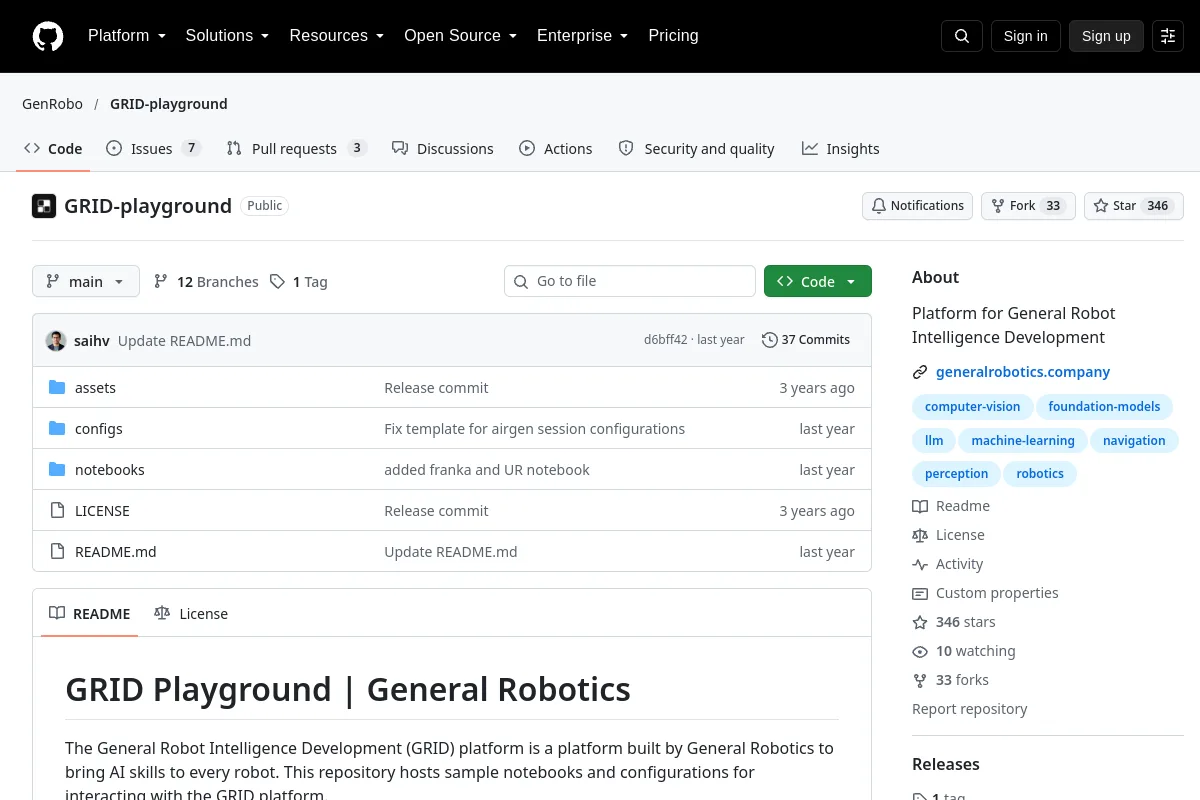The height and width of the screenshot is (800, 1200).
Task: View the 37 Commits history
Action: [806, 340]
